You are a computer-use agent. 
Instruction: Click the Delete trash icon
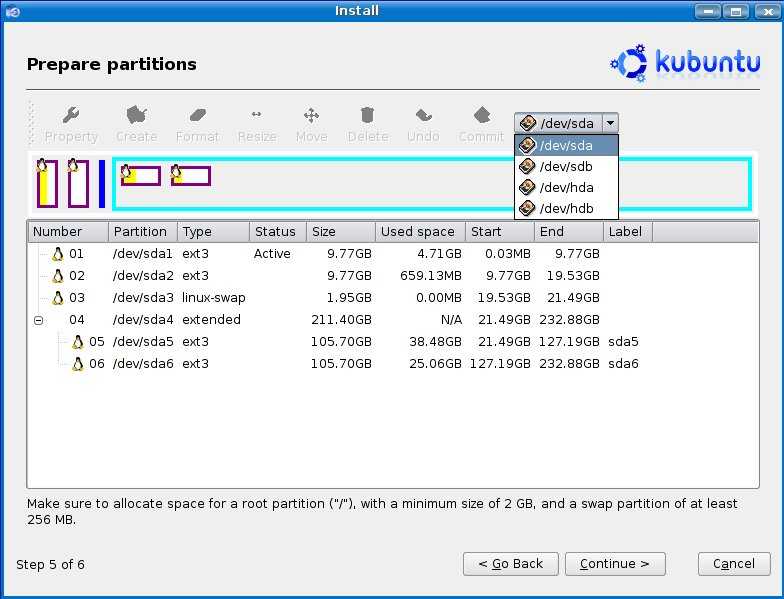[x=367, y=115]
